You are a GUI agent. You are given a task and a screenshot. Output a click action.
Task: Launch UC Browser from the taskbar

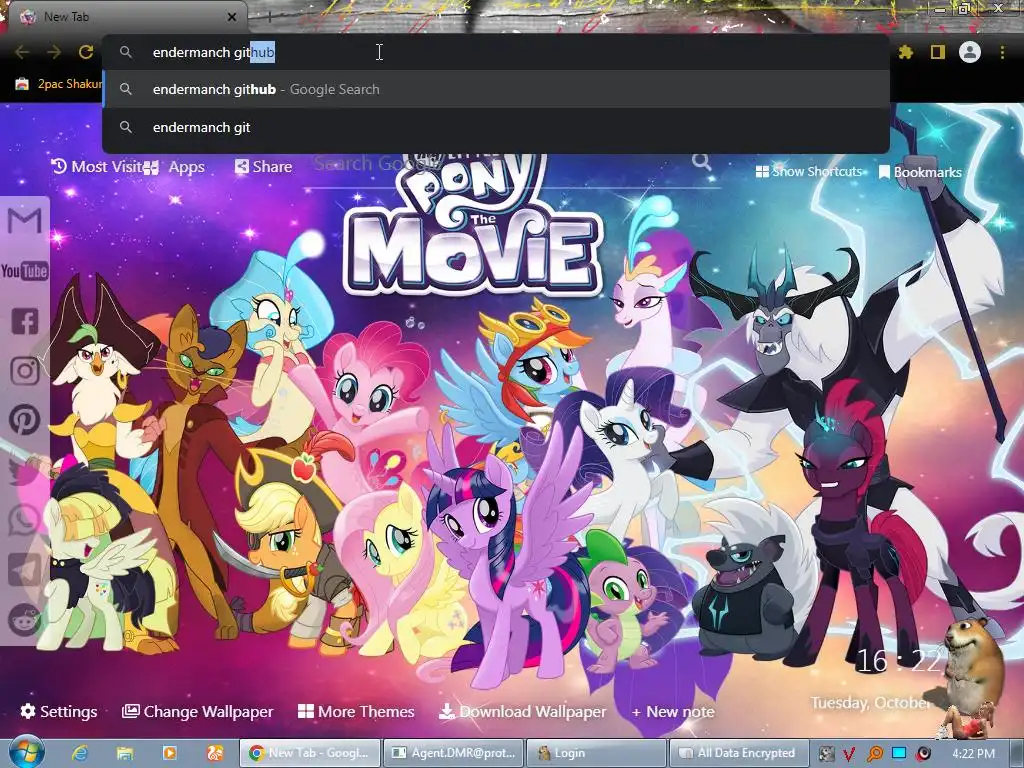(215, 753)
